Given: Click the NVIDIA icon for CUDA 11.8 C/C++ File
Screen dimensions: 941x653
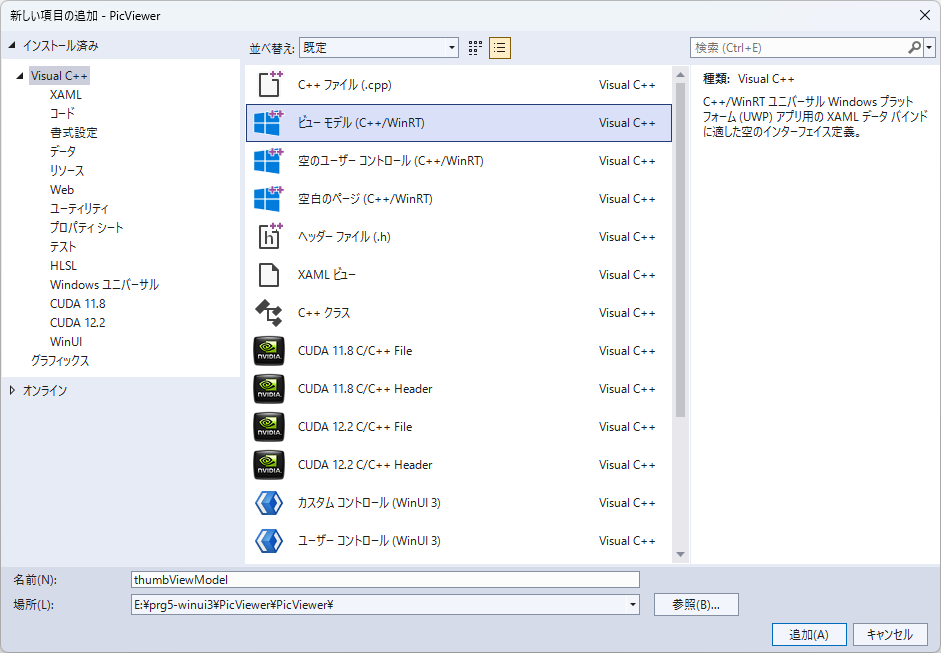Looking at the screenshot, I should tap(269, 351).
